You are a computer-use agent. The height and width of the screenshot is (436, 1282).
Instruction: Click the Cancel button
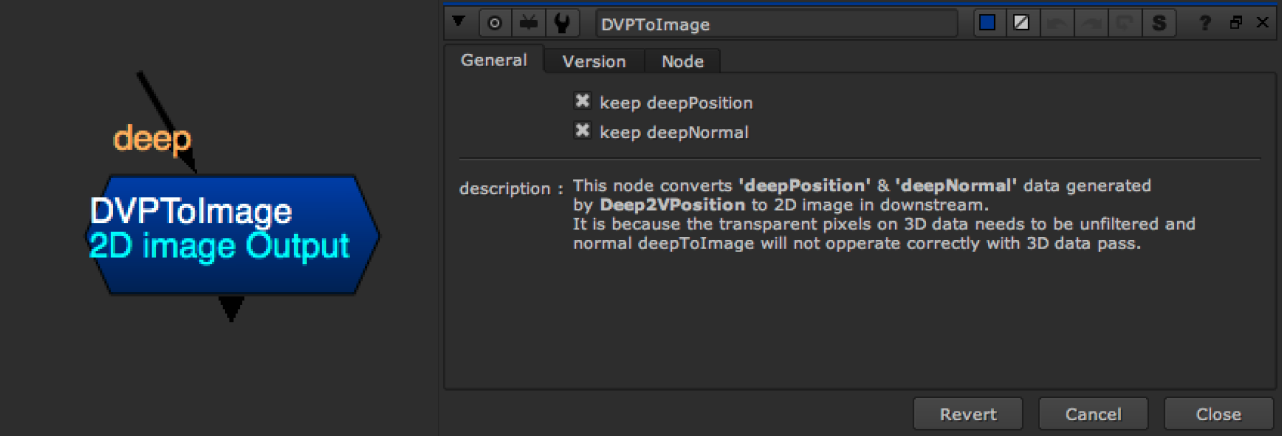coord(1093,414)
